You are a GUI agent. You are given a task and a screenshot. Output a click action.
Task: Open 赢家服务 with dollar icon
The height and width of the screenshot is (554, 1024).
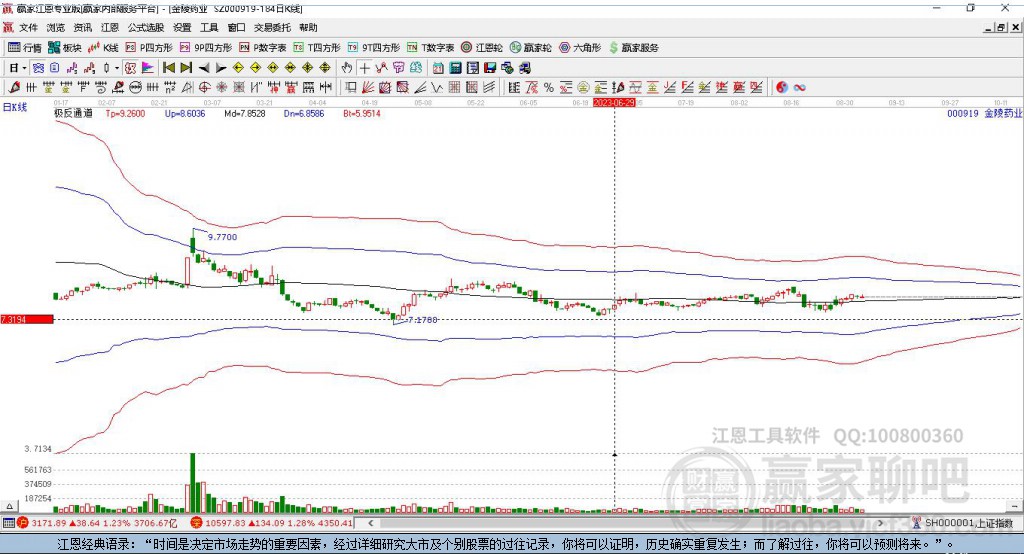point(634,48)
